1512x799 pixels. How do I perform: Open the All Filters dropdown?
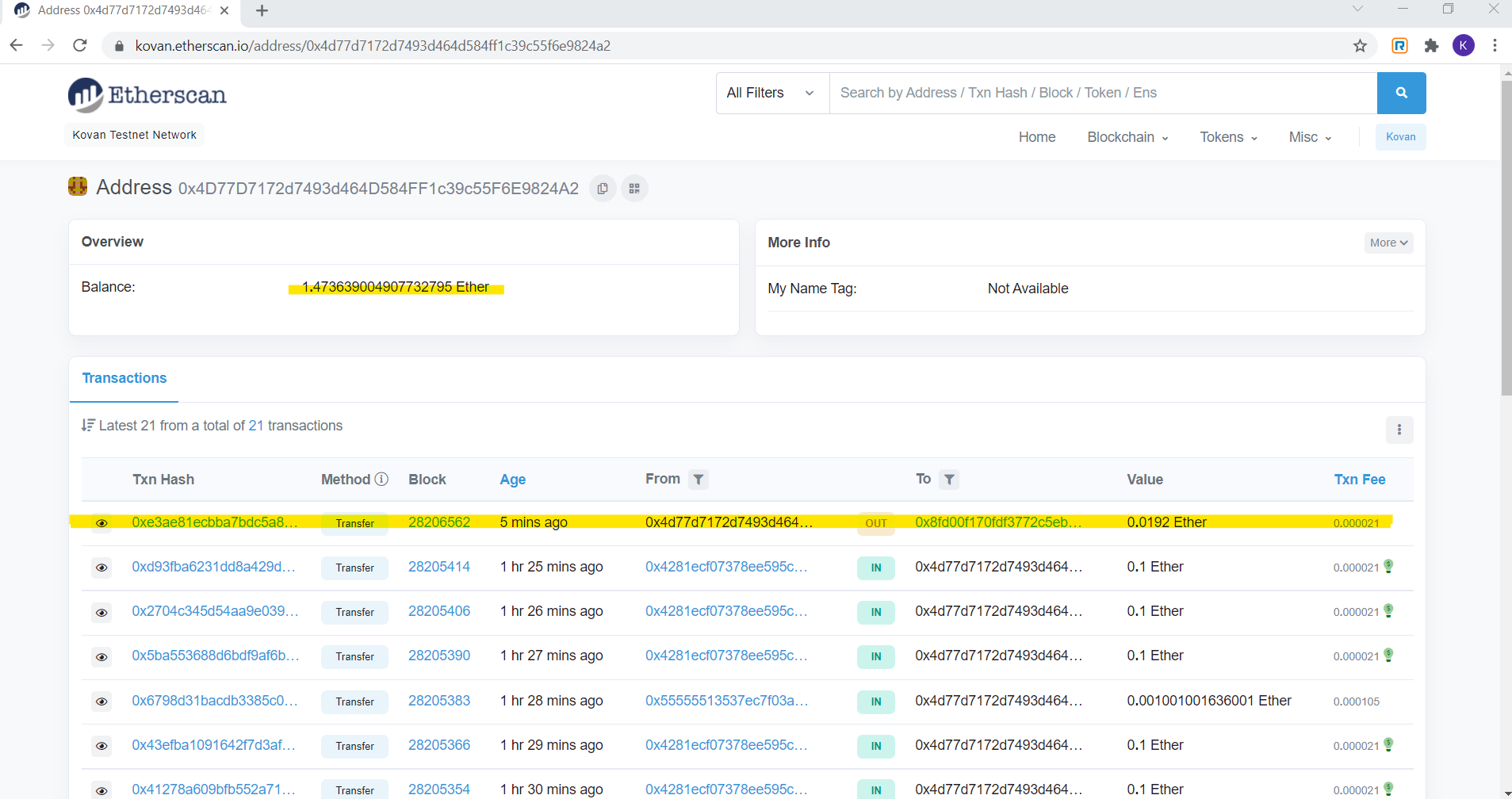(x=772, y=93)
